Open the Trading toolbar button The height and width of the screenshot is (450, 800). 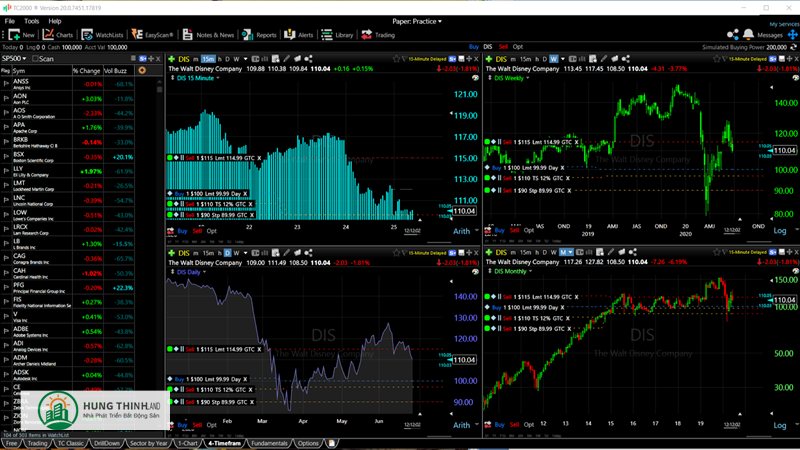pyautogui.click(x=378, y=35)
